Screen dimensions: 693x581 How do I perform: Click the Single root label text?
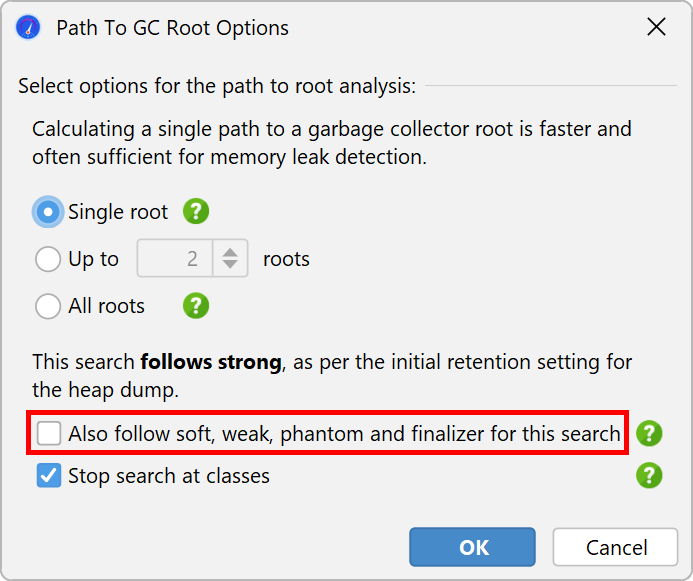coord(118,212)
